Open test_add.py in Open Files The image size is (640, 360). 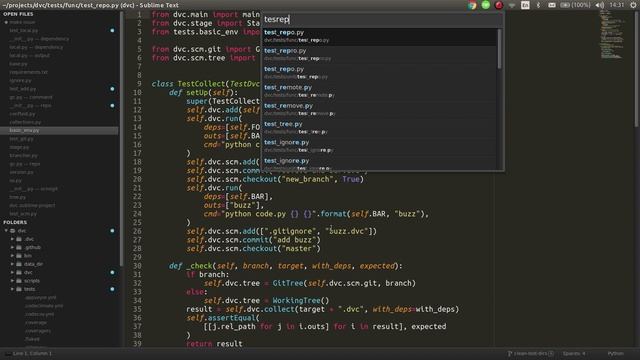click(23, 89)
